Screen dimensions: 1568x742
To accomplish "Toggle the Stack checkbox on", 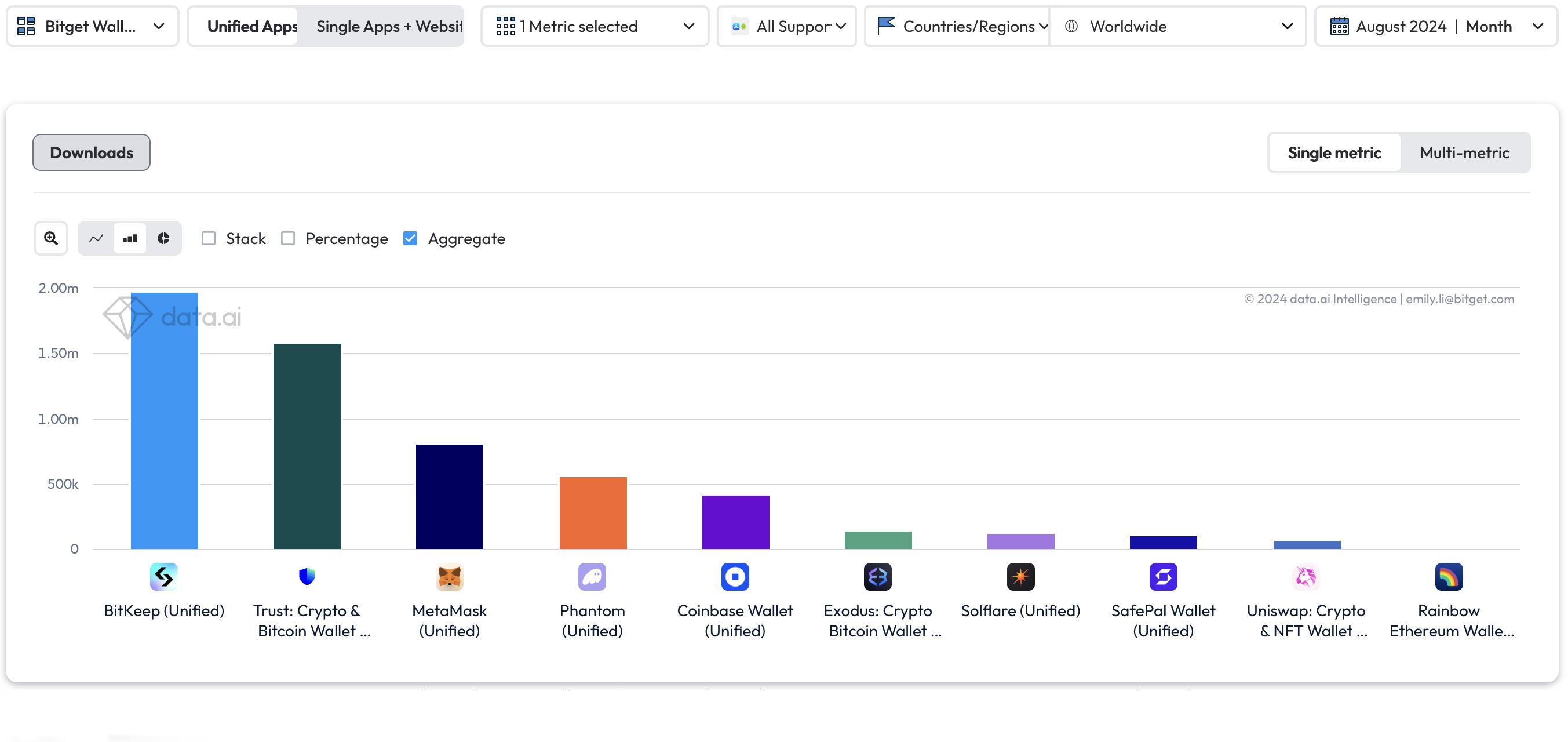I will pos(208,238).
